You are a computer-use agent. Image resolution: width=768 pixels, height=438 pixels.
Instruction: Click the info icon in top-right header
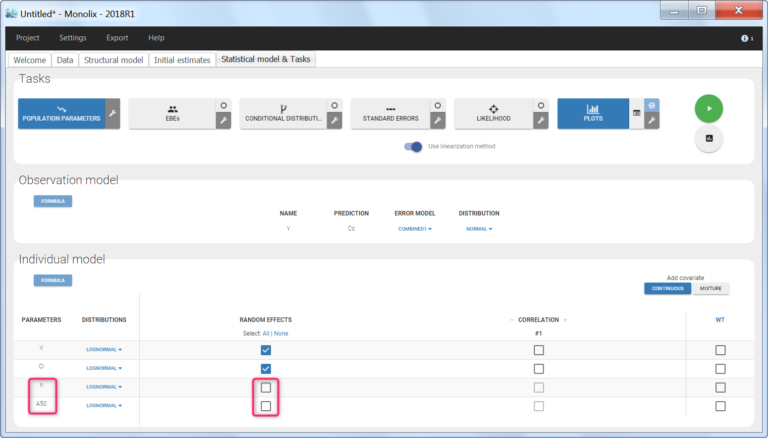[x=745, y=38]
